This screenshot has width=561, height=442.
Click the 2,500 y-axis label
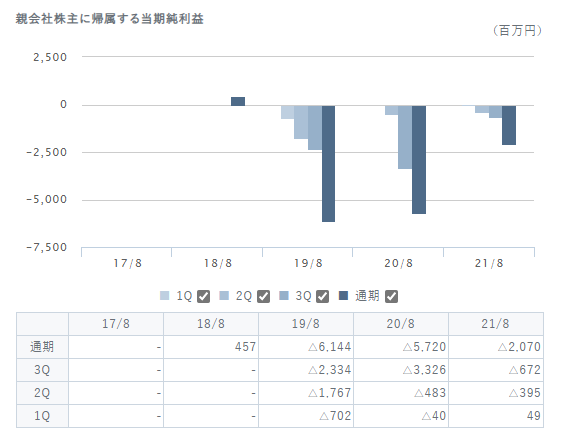tap(50, 57)
